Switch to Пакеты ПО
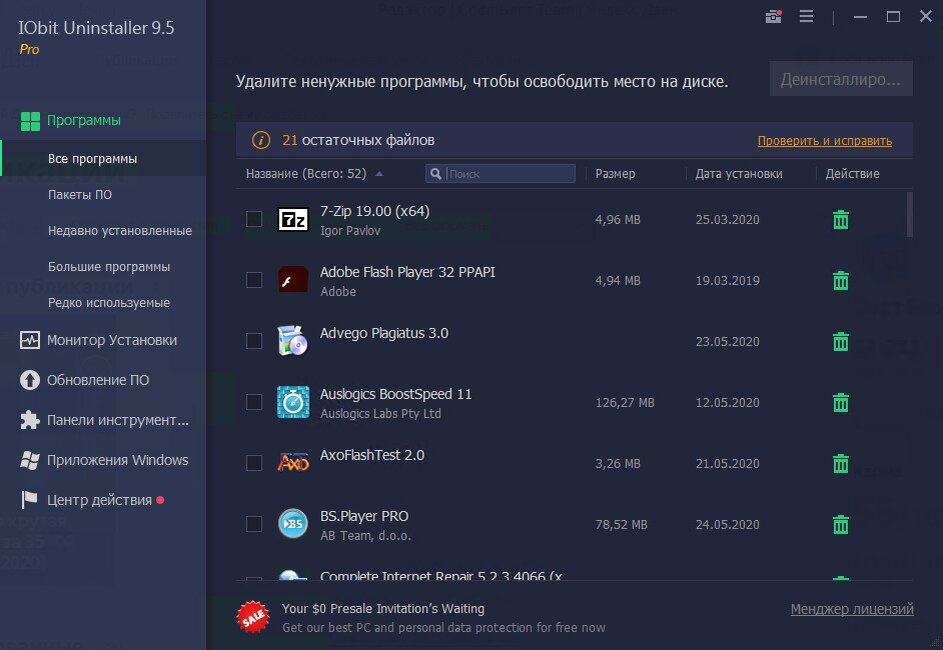The height and width of the screenshot is (650, 943). [x=79, y=195]
